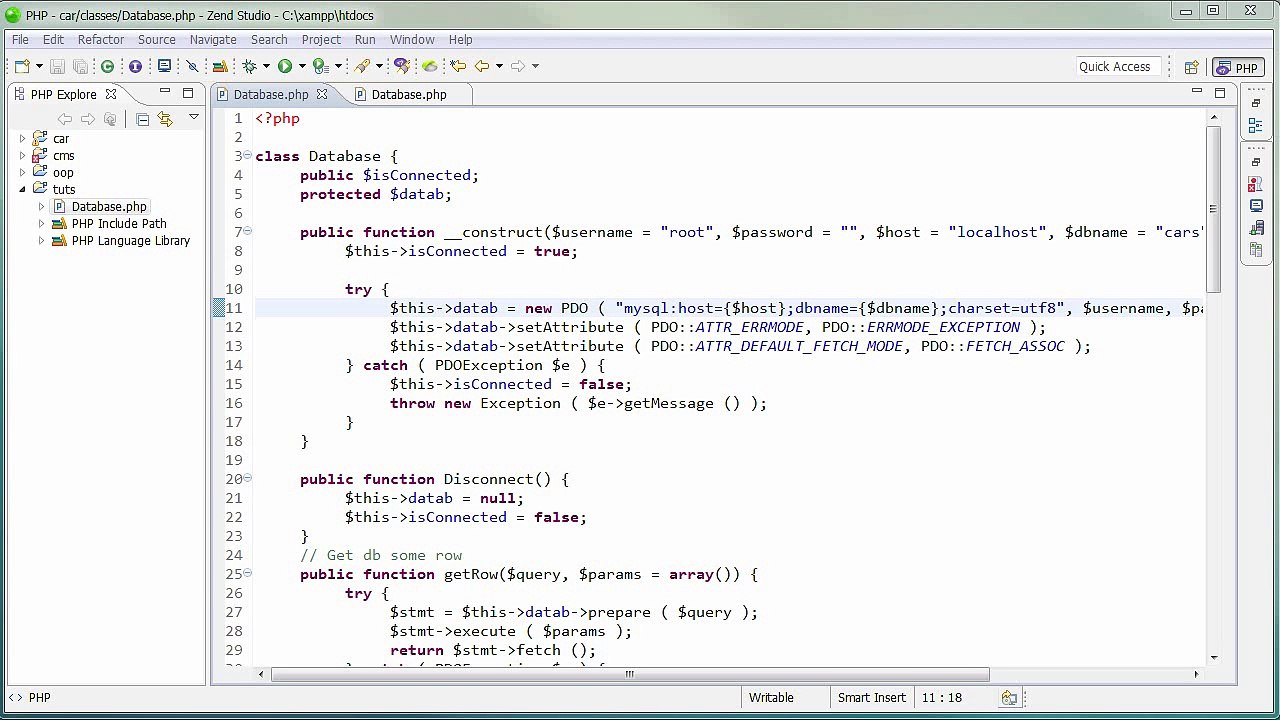Open the Run dropdown arrow
Image resolution: width=1280 pixels, height=720 pixels.
(x=302, y=67)
